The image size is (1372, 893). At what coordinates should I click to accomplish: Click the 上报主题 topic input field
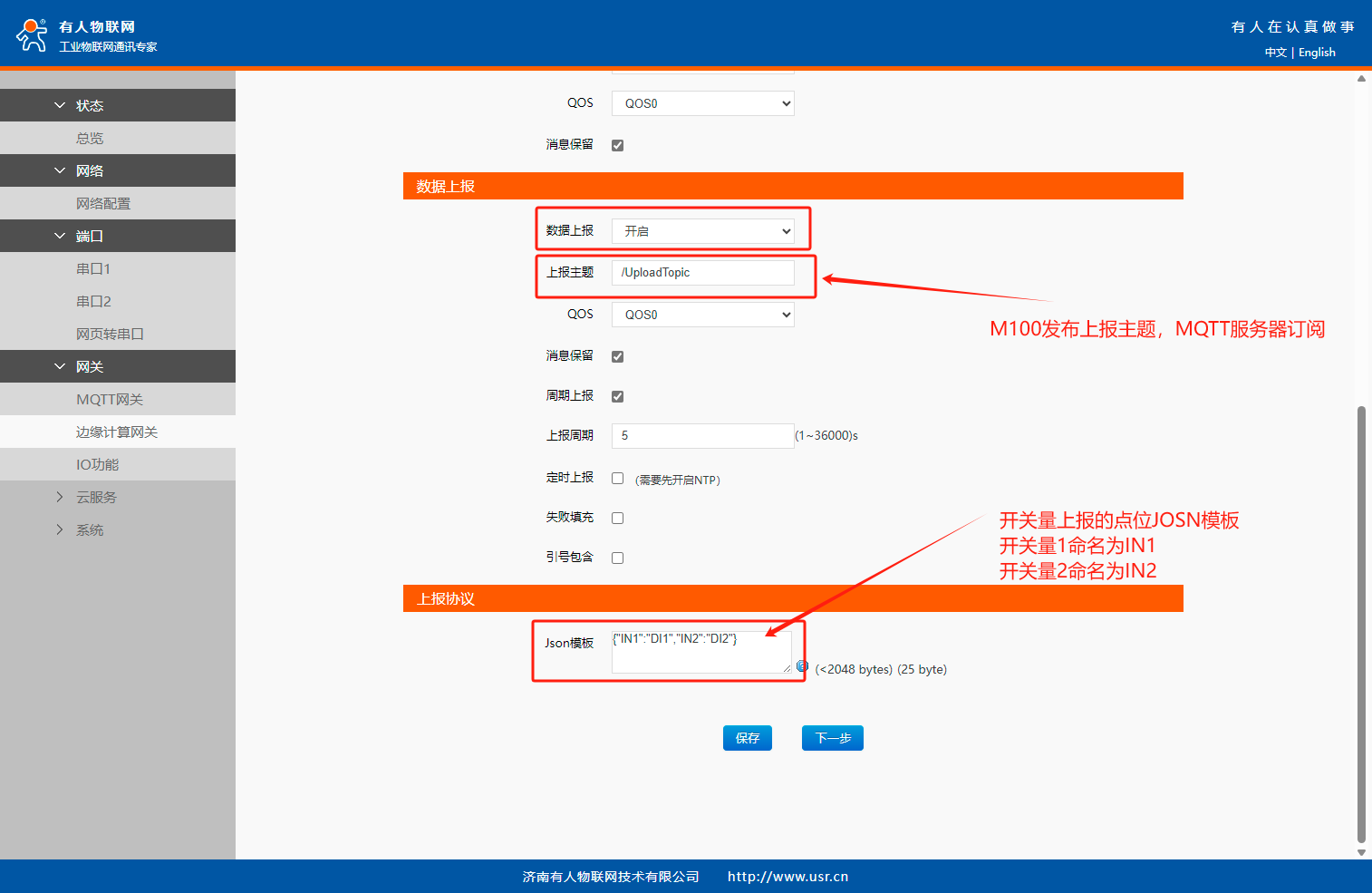click(x=702, y=273)
